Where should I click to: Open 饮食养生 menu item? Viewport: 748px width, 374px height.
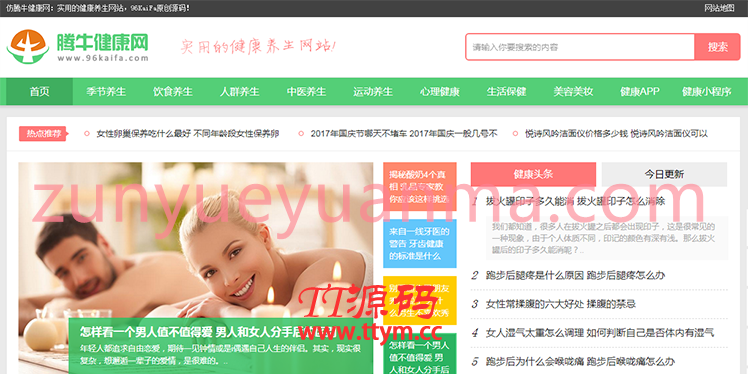[173, 92]
